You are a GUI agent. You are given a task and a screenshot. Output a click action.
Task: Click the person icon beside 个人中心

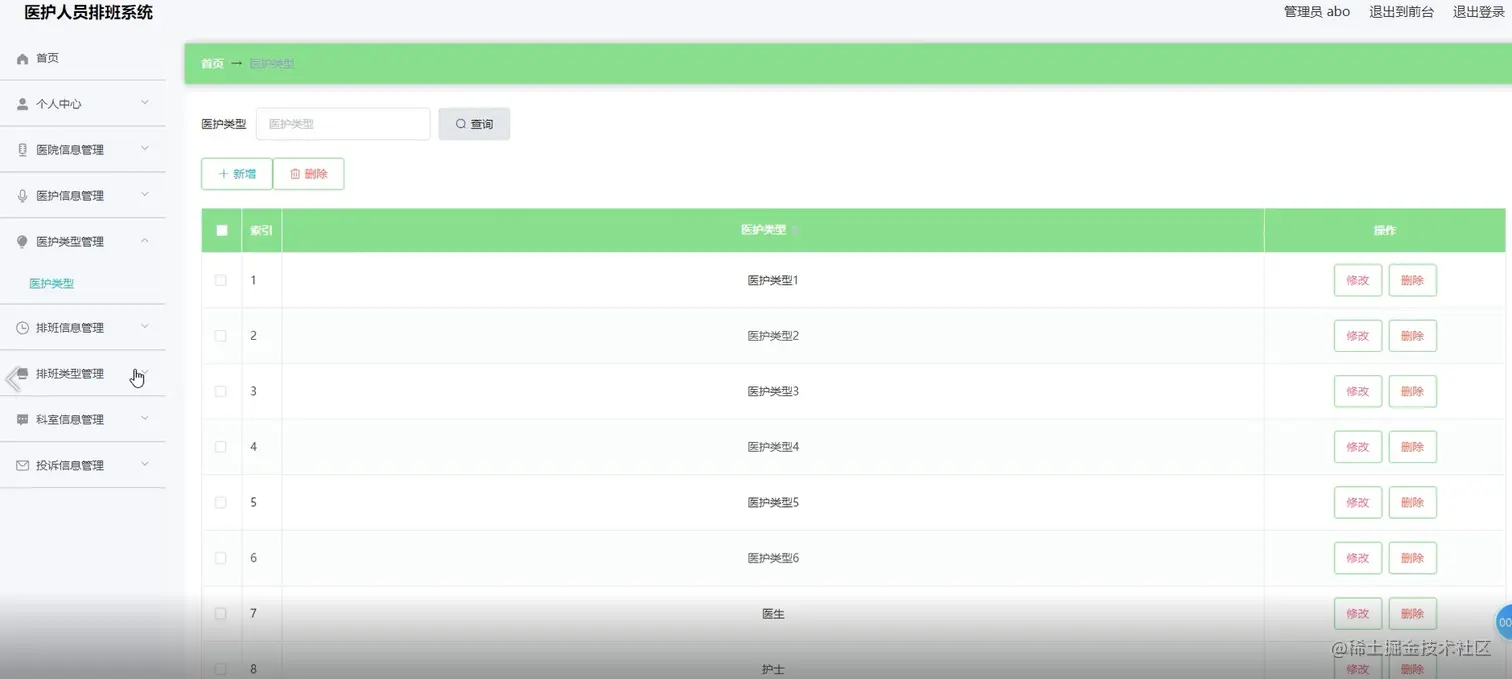pyautogui.click(x=23, y=104)
